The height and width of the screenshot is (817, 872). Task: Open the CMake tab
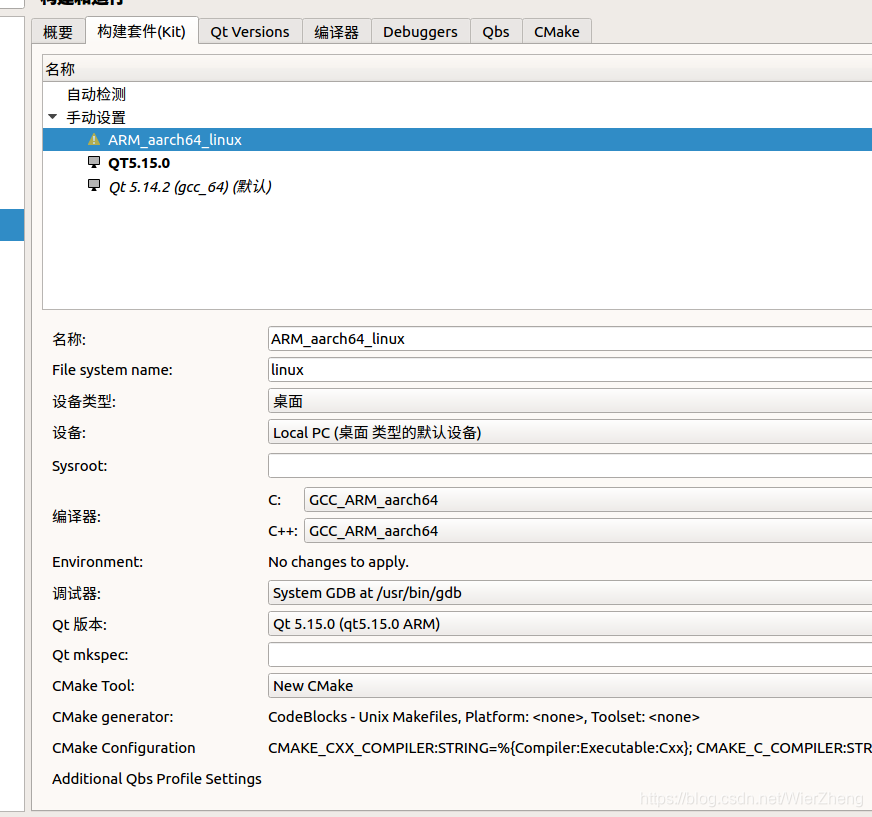coord(557,32)
